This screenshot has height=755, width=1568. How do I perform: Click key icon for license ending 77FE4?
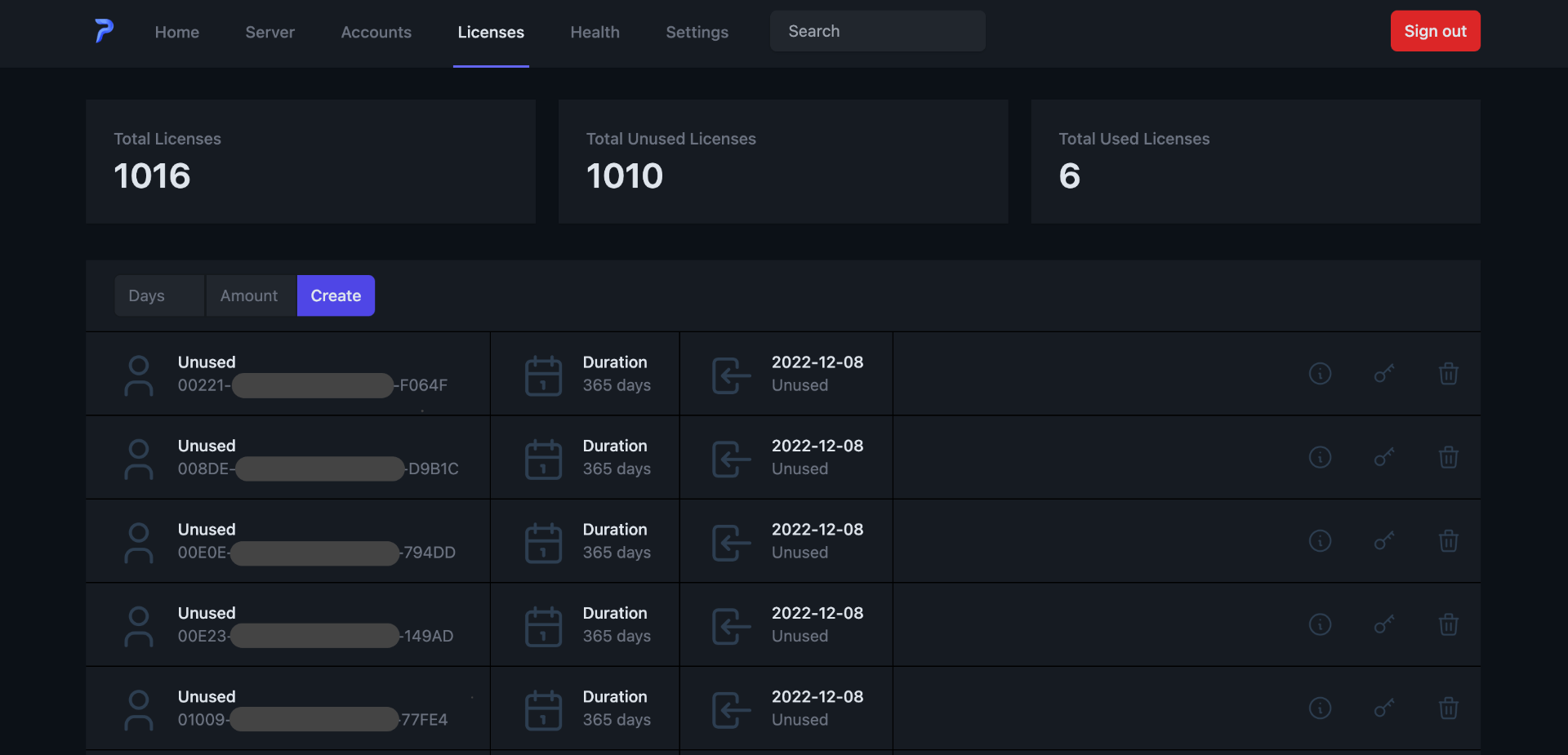pos(1384,708)
